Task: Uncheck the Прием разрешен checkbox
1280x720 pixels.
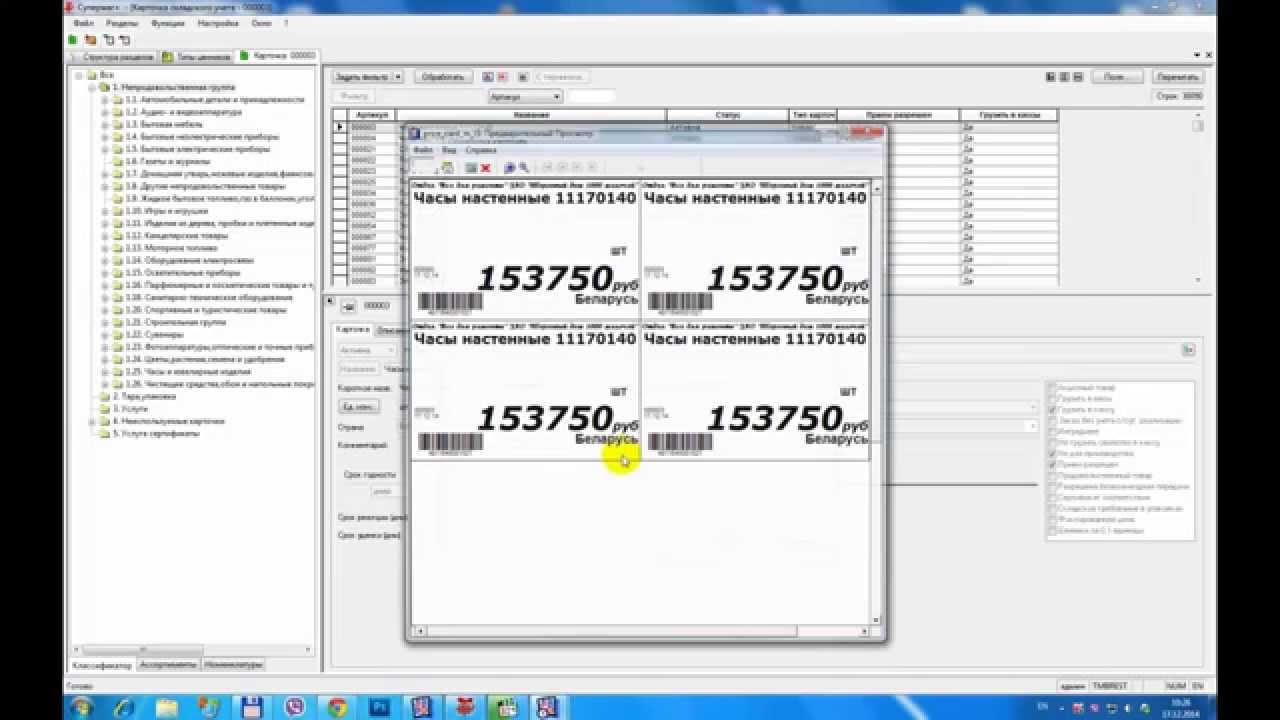Action: point(1051,464)
